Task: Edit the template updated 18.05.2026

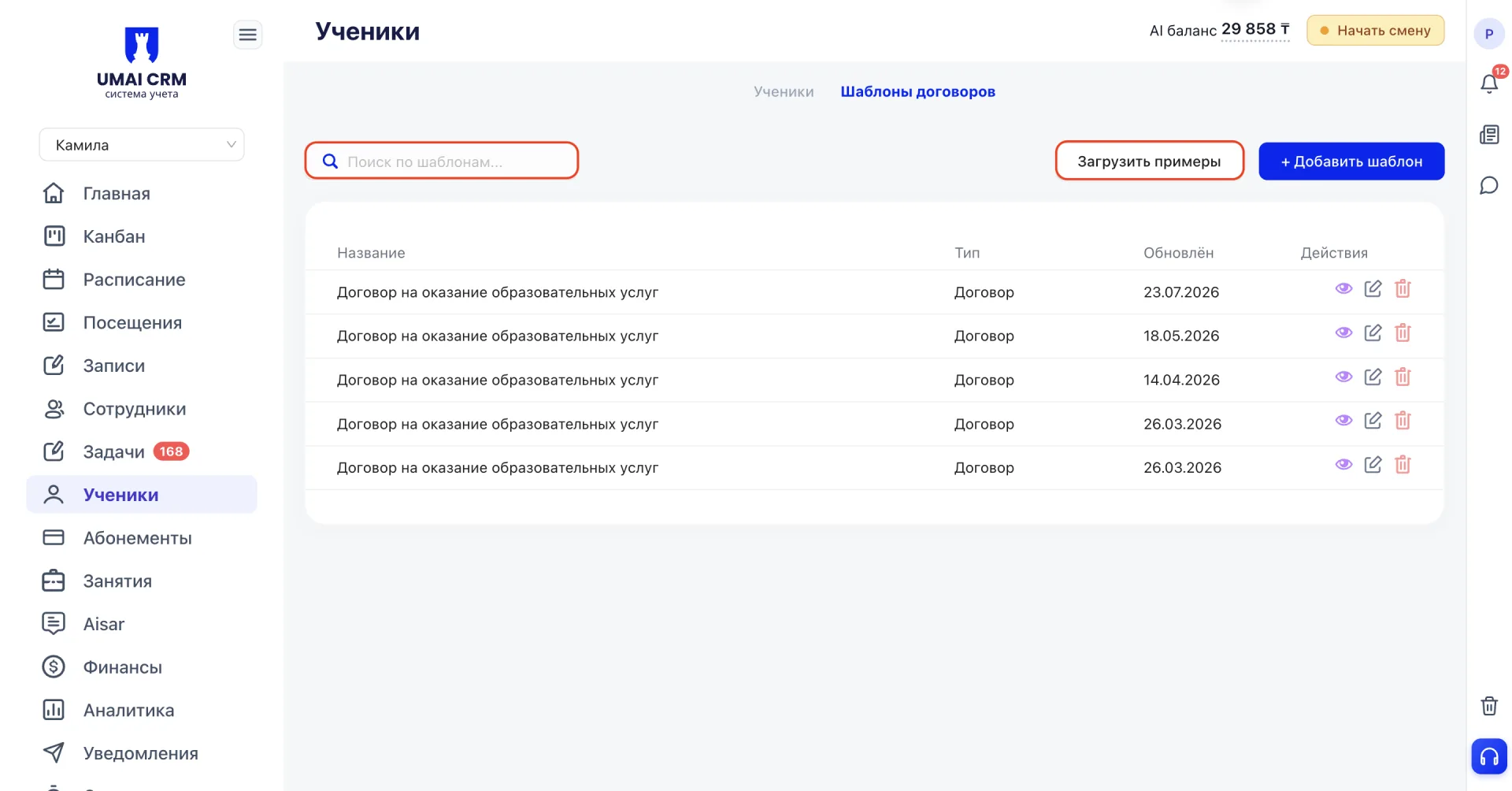Action: 1373,332
